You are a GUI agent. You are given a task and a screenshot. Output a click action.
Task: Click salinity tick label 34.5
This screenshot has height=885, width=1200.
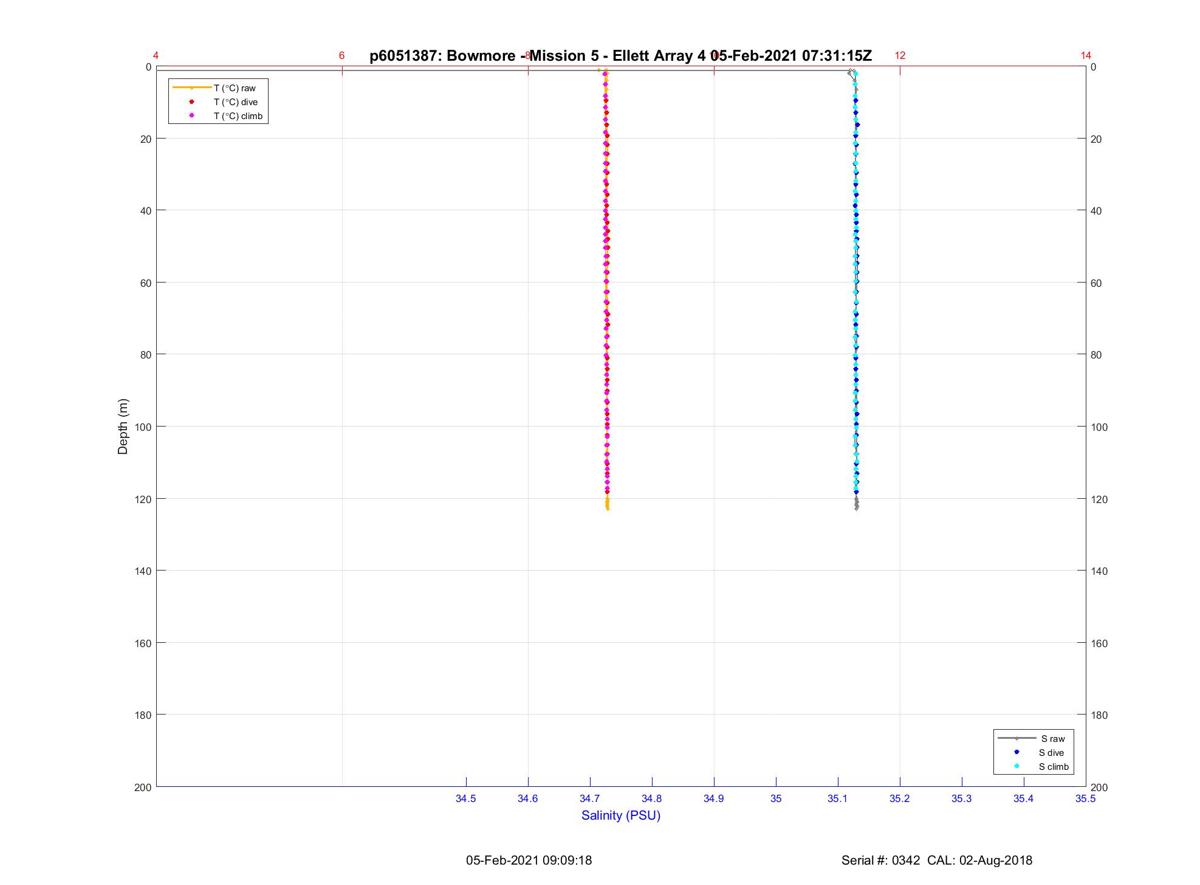[466, 799]
